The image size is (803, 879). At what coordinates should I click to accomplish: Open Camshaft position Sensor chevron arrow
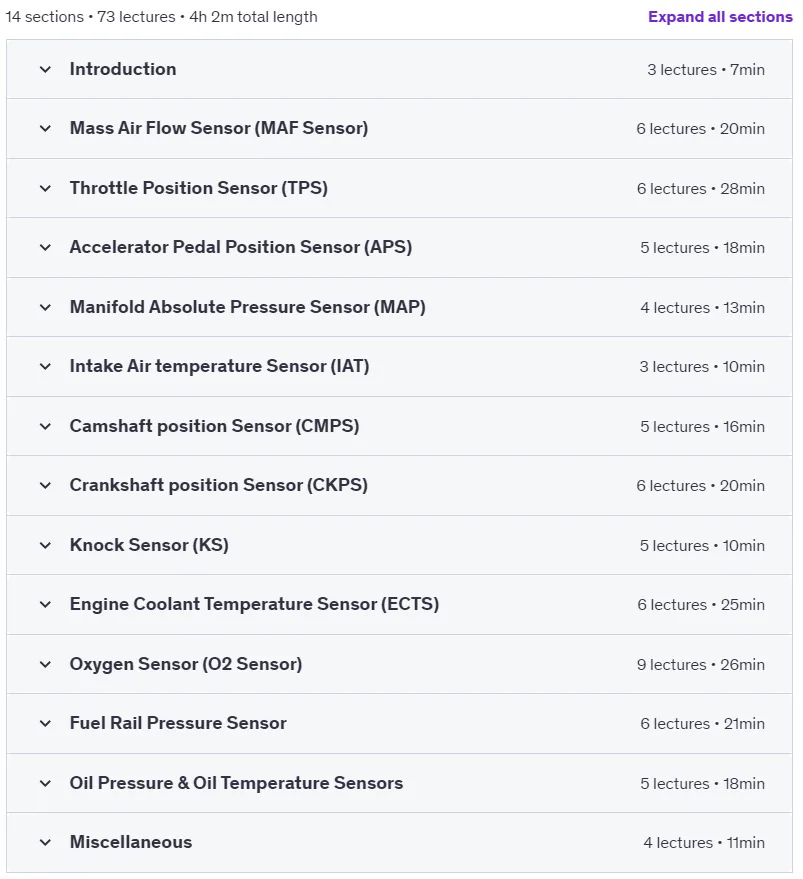point(45,427)
